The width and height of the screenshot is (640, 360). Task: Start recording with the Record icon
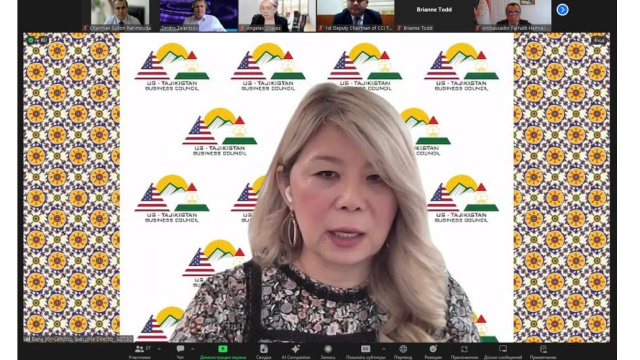click(x=328, y=349)
